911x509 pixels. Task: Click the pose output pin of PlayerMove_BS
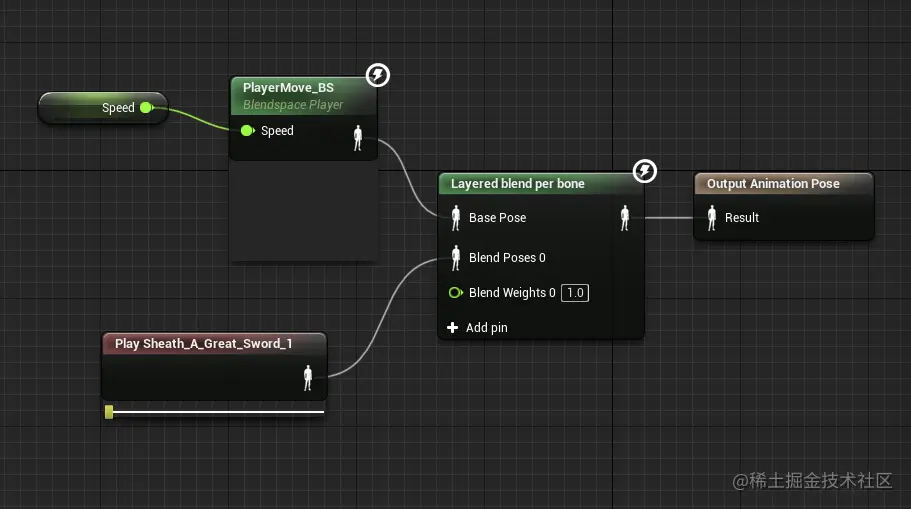click(x=358, y=138)
